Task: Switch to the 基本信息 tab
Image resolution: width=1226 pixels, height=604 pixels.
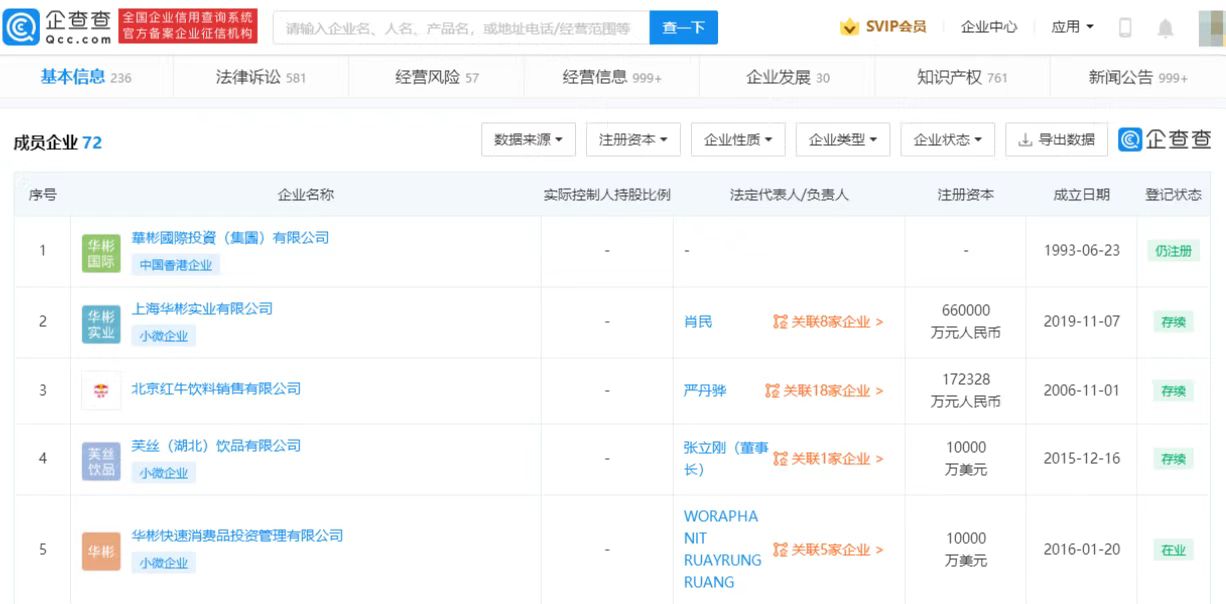Action: click(86, 77)
